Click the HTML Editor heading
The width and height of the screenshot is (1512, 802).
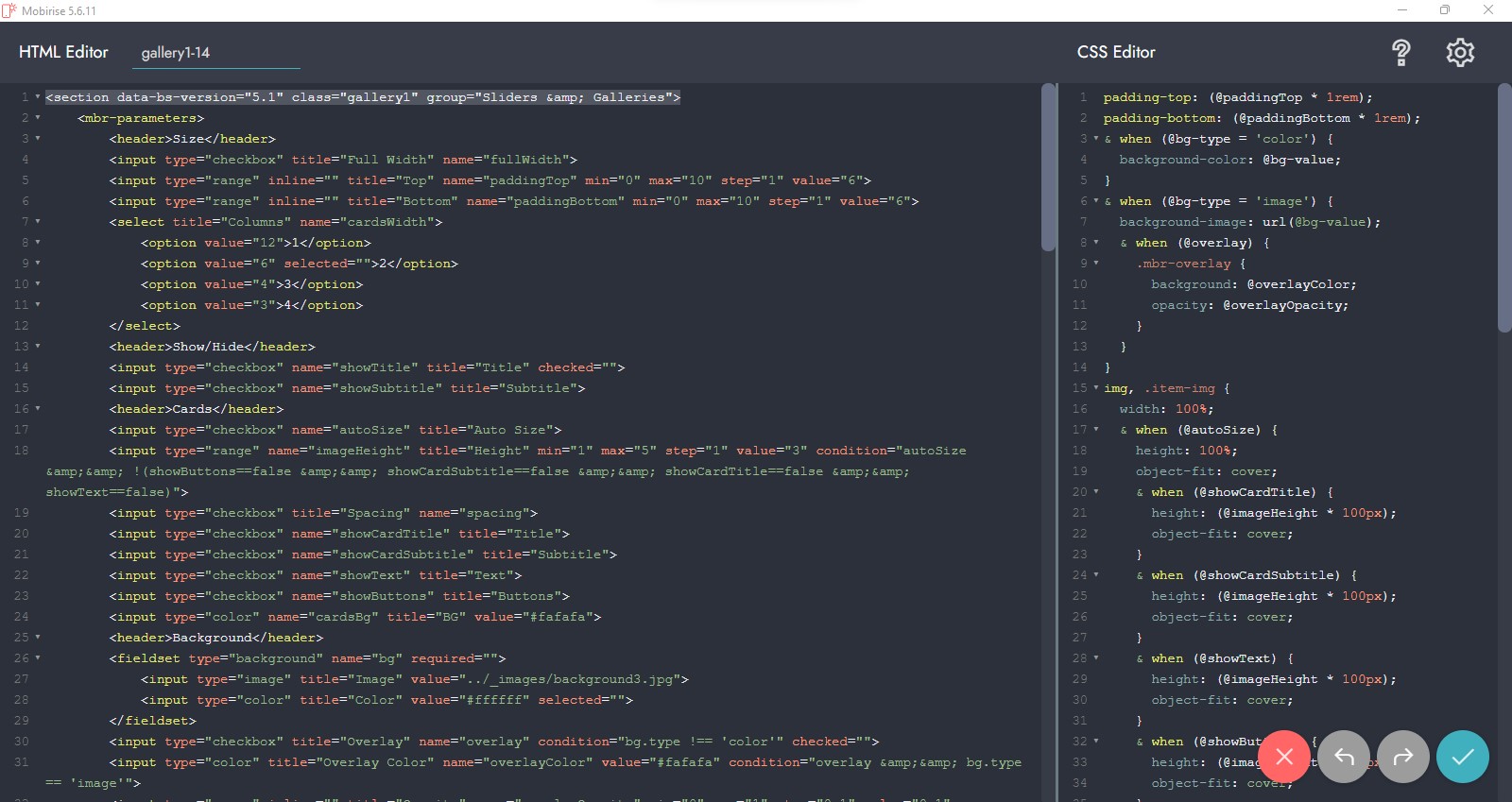tap(63, 52)
